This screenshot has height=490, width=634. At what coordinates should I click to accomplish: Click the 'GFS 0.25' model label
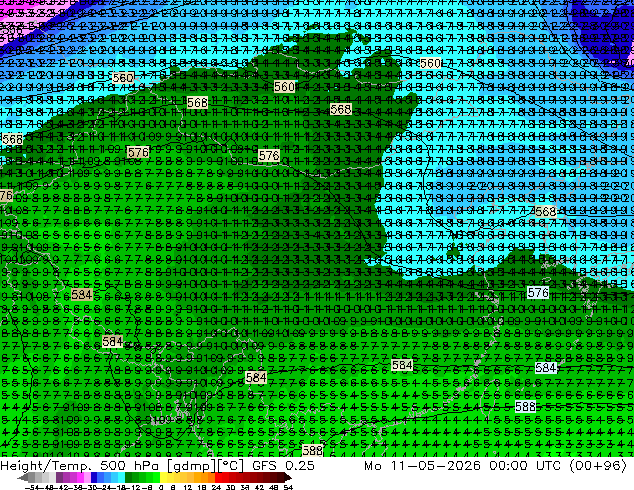tap(283, 465)
